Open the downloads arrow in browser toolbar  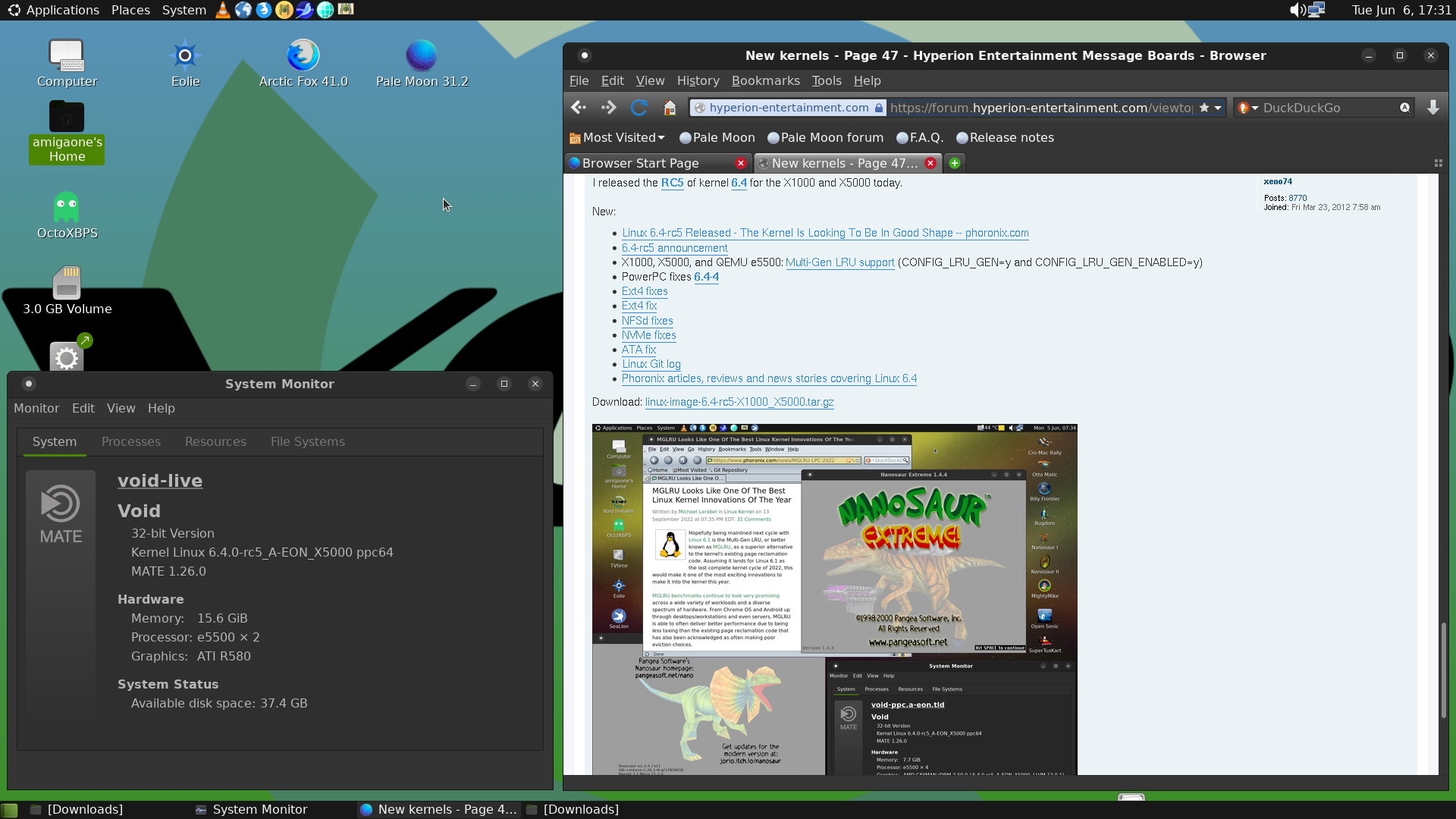(x=1432, y=108)
